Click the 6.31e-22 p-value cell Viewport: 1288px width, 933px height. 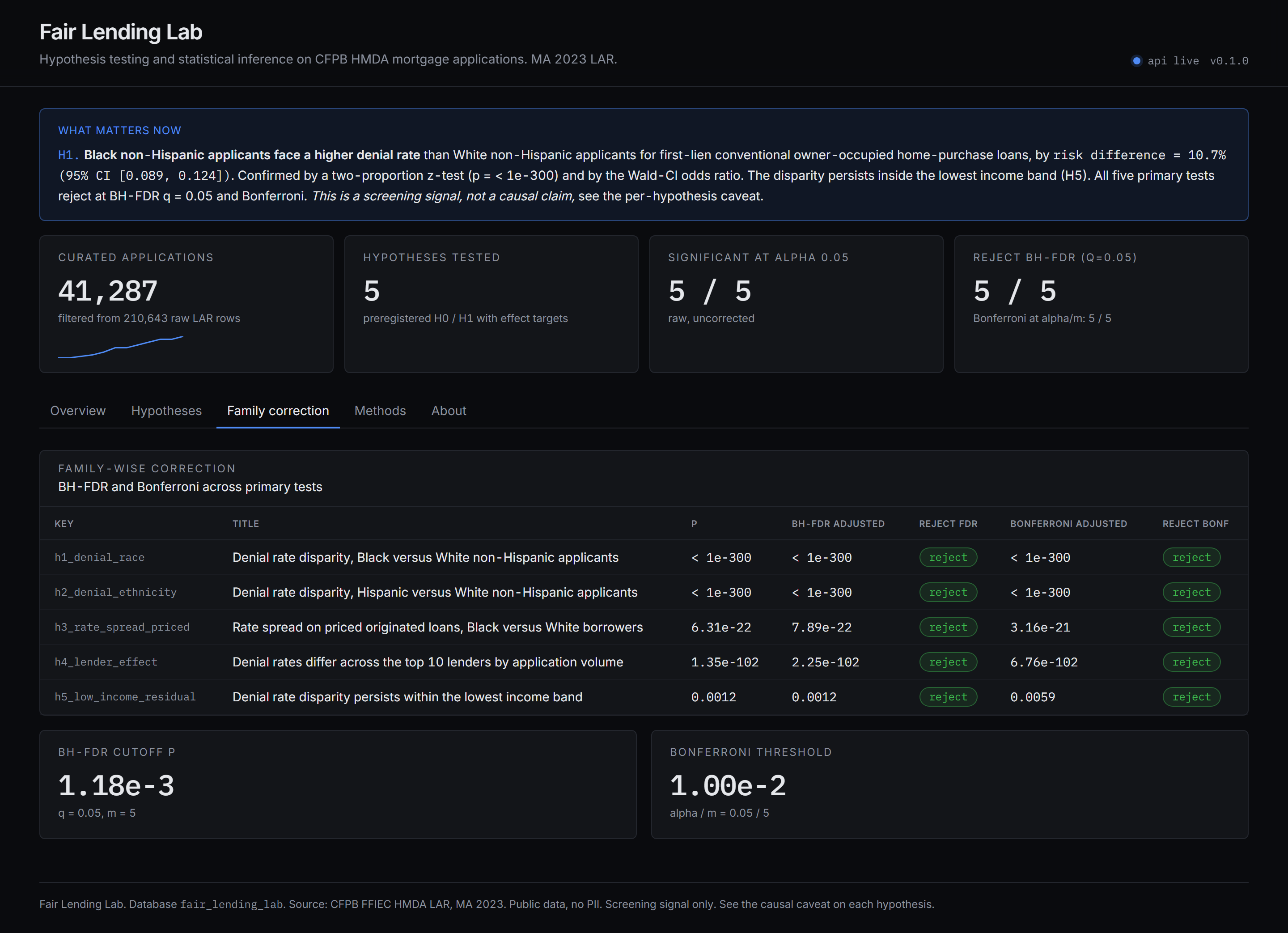[x=721, y=627]
